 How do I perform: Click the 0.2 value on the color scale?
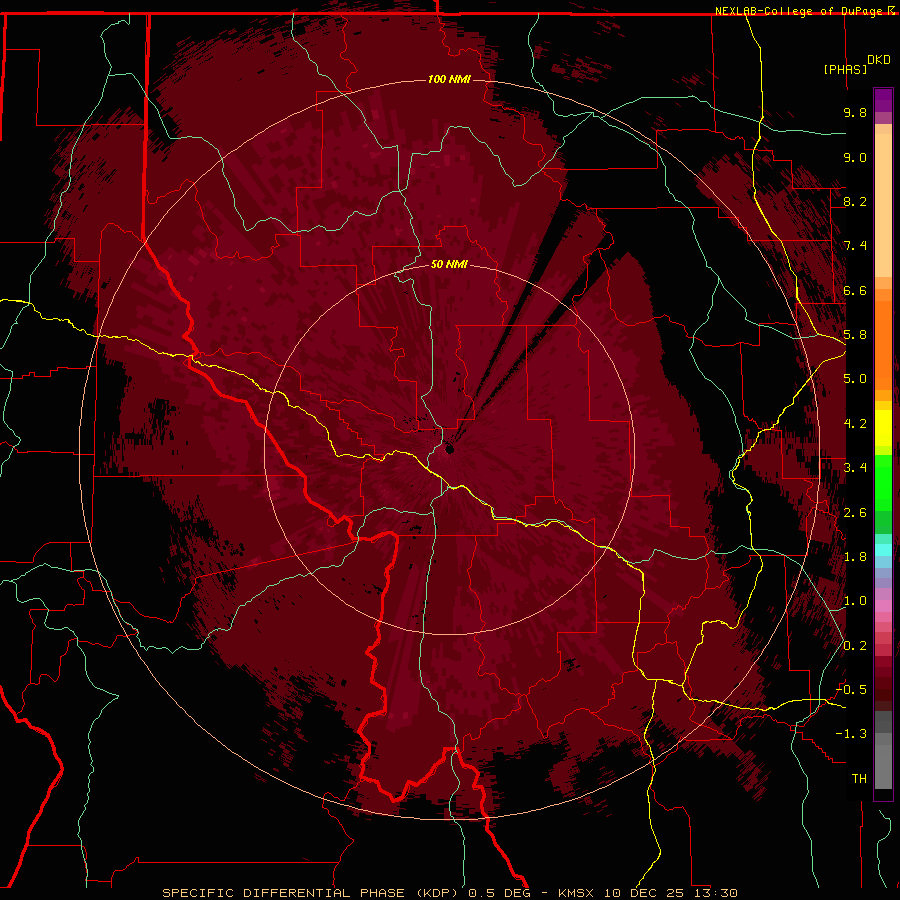tap(855, 646)
